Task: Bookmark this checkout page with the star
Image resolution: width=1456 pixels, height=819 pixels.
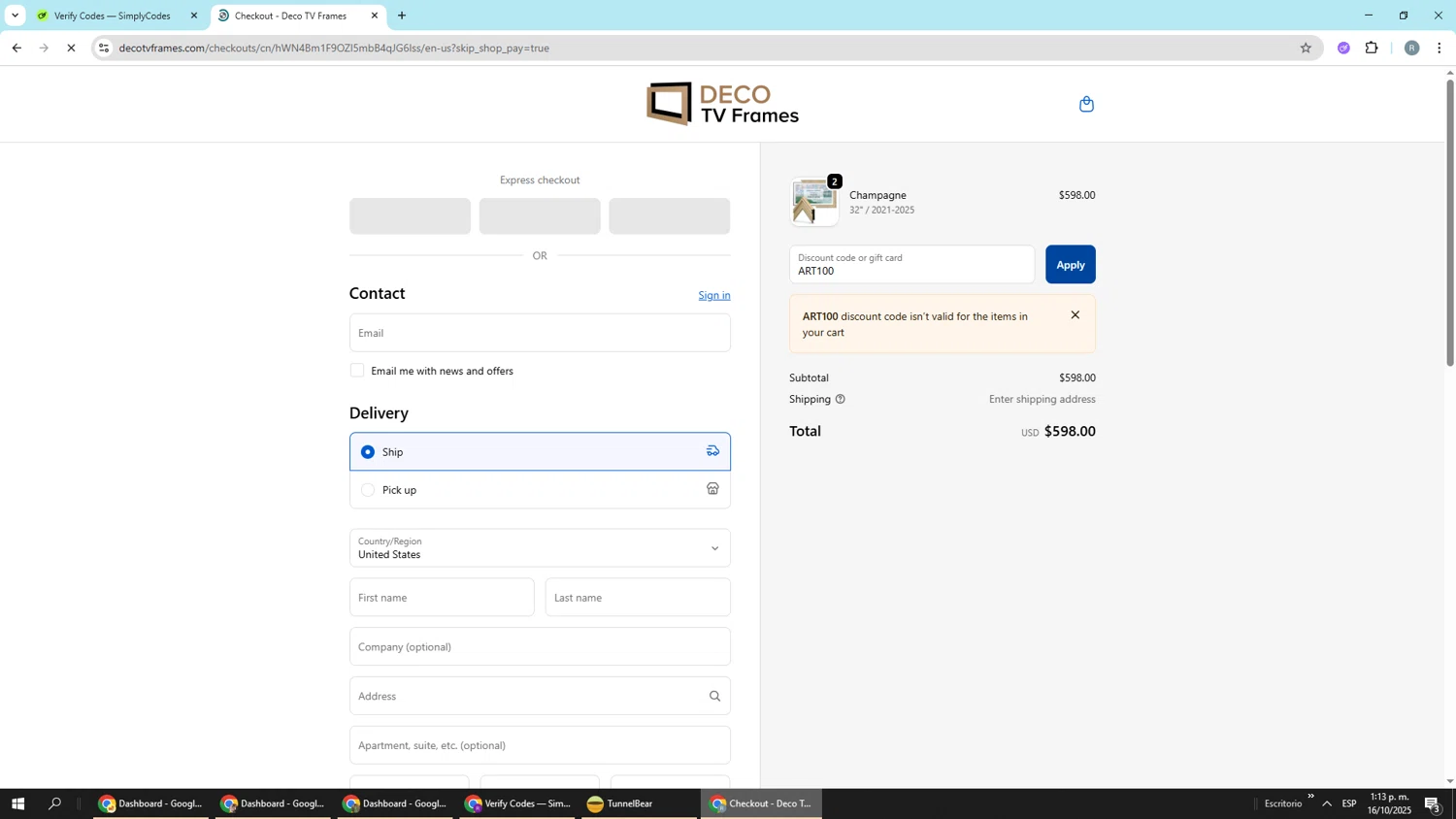Action: click(1306, 48)
